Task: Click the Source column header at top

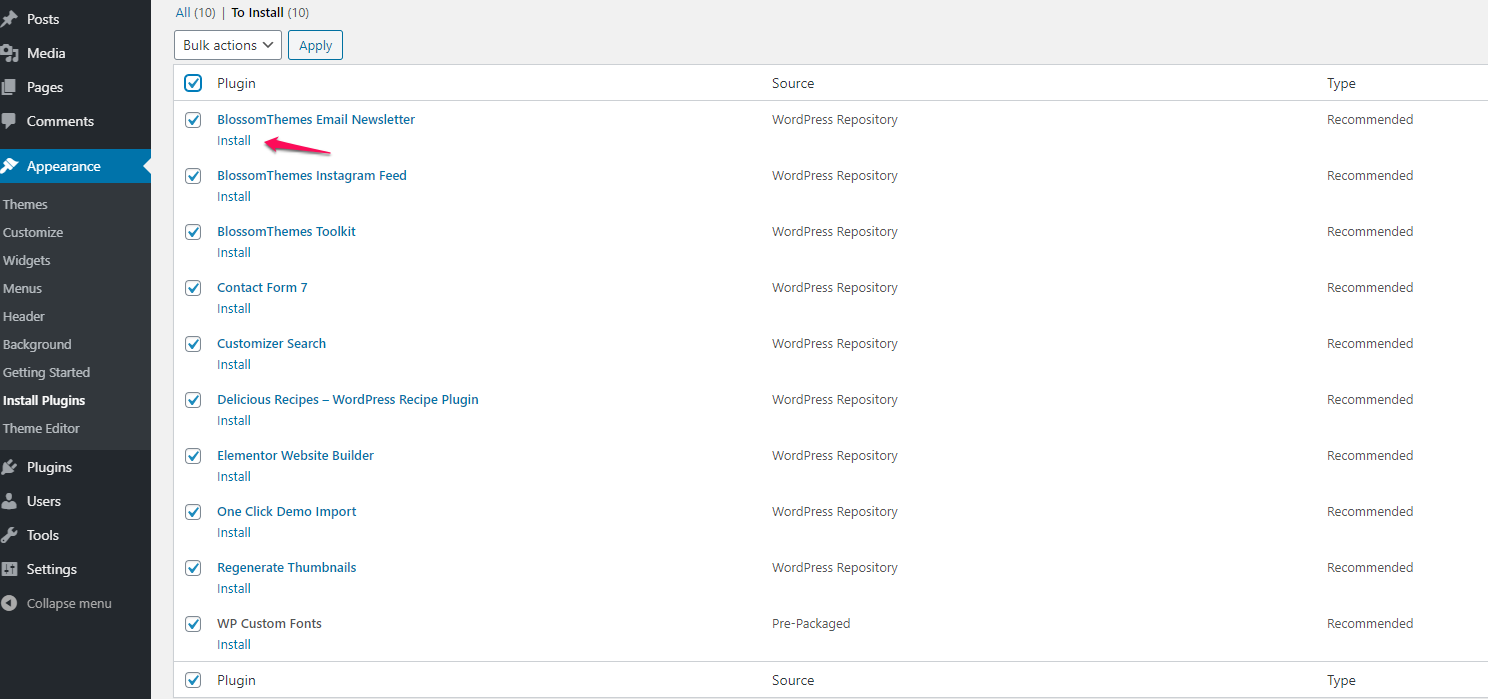Action: (793, 83)
